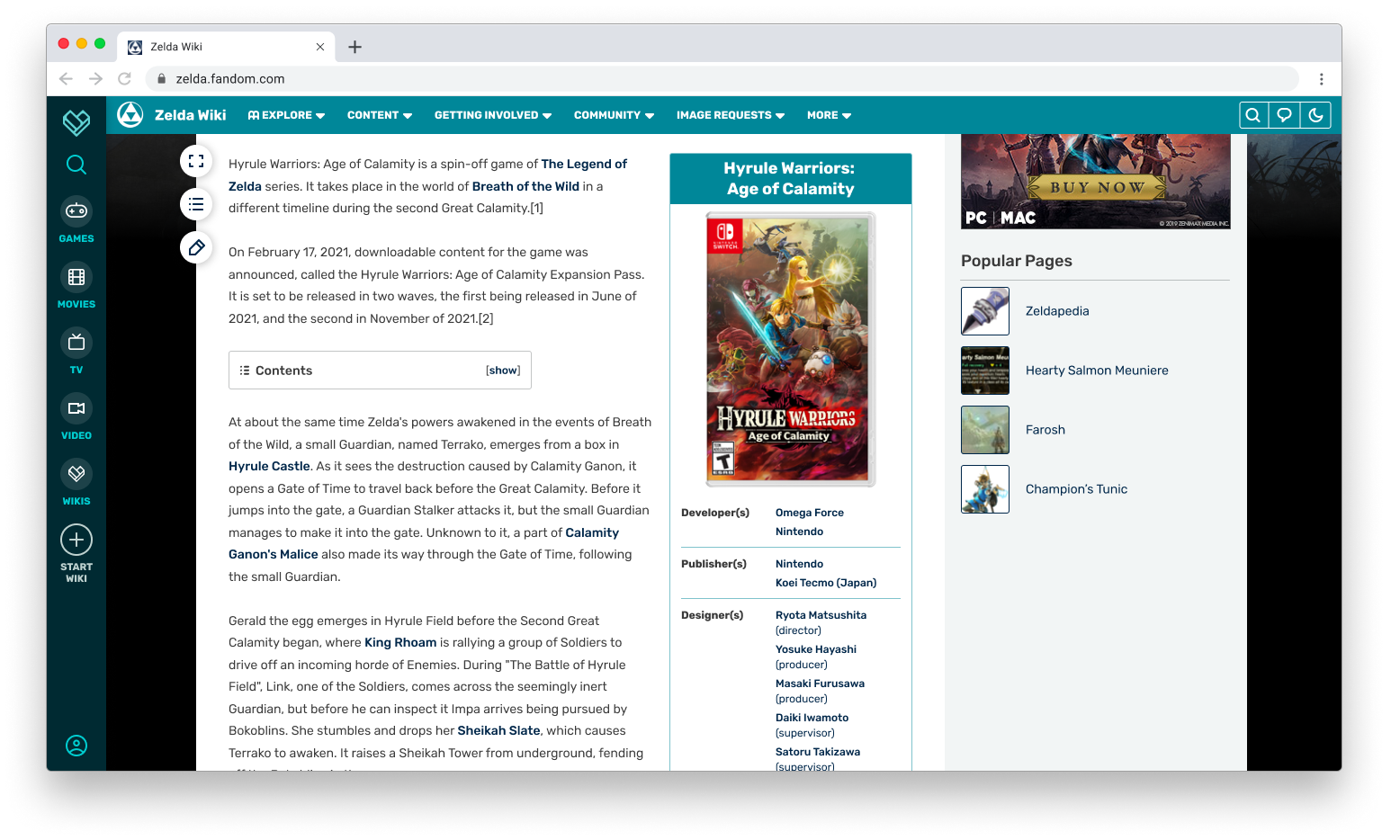This screenshot has width=1400, height=840.
Task: Open a new browser tab with plus
Action: (355, 47)
